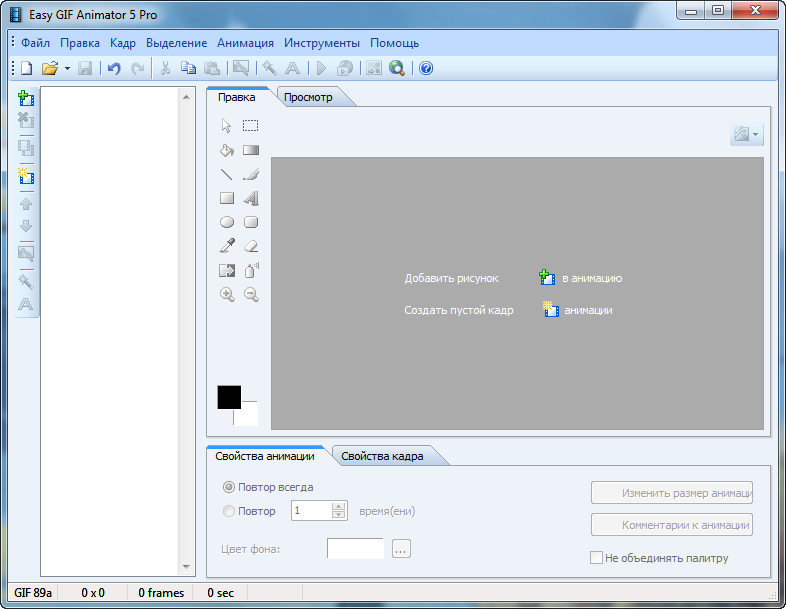Select the rectangular marquee tool

[251, 125]
